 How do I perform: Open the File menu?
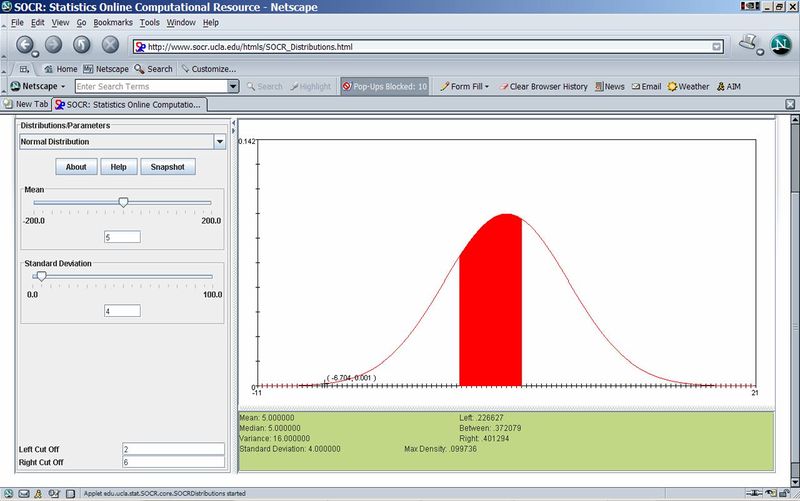click(x=17, y=22)
